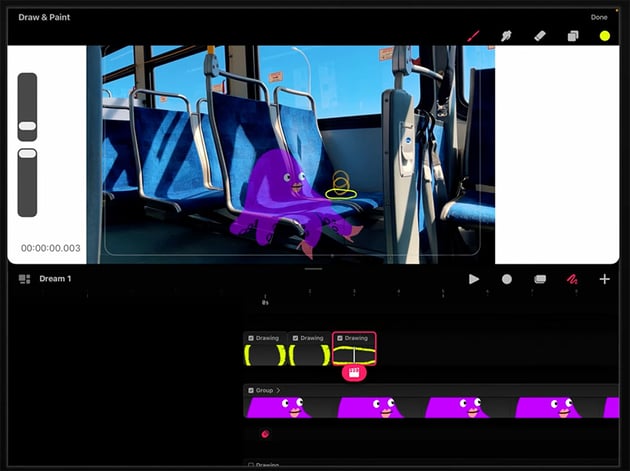Open the gallery grid icon
This screenshot has width=630, height=471.
pyautogui.click(x=25, y=279)
